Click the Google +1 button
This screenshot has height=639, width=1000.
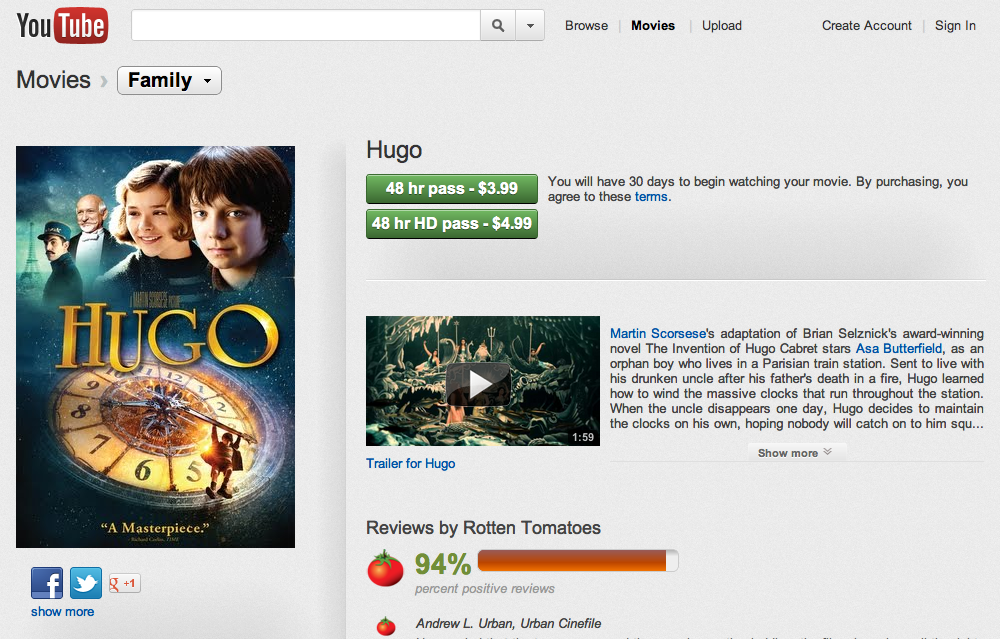click(x=124, y=583)
